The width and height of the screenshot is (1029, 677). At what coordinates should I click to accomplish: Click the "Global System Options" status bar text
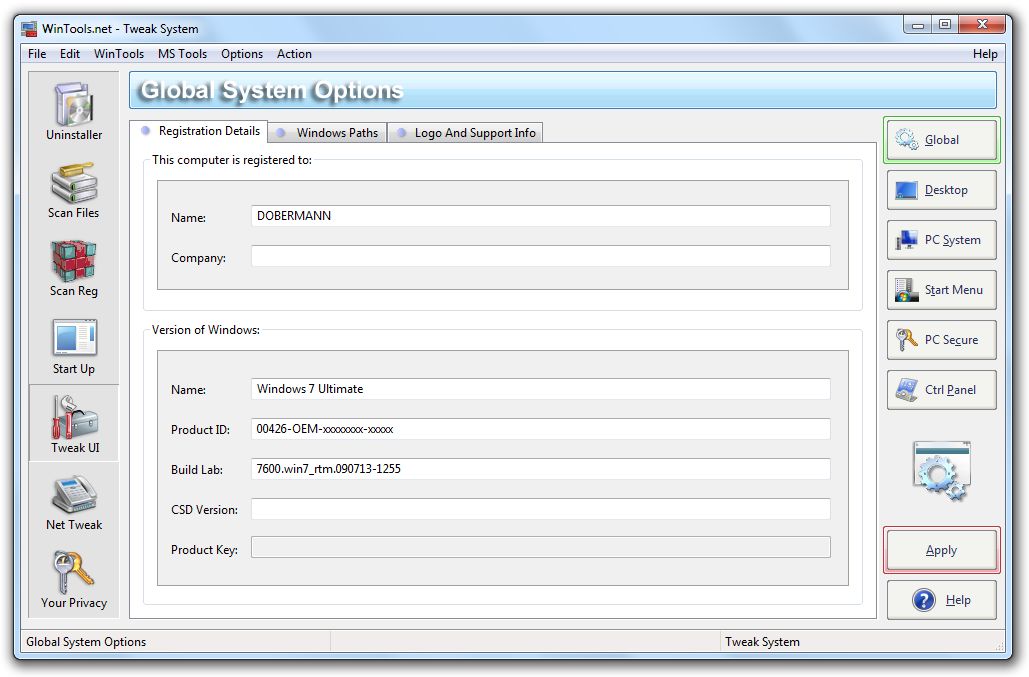coord(86,642)
